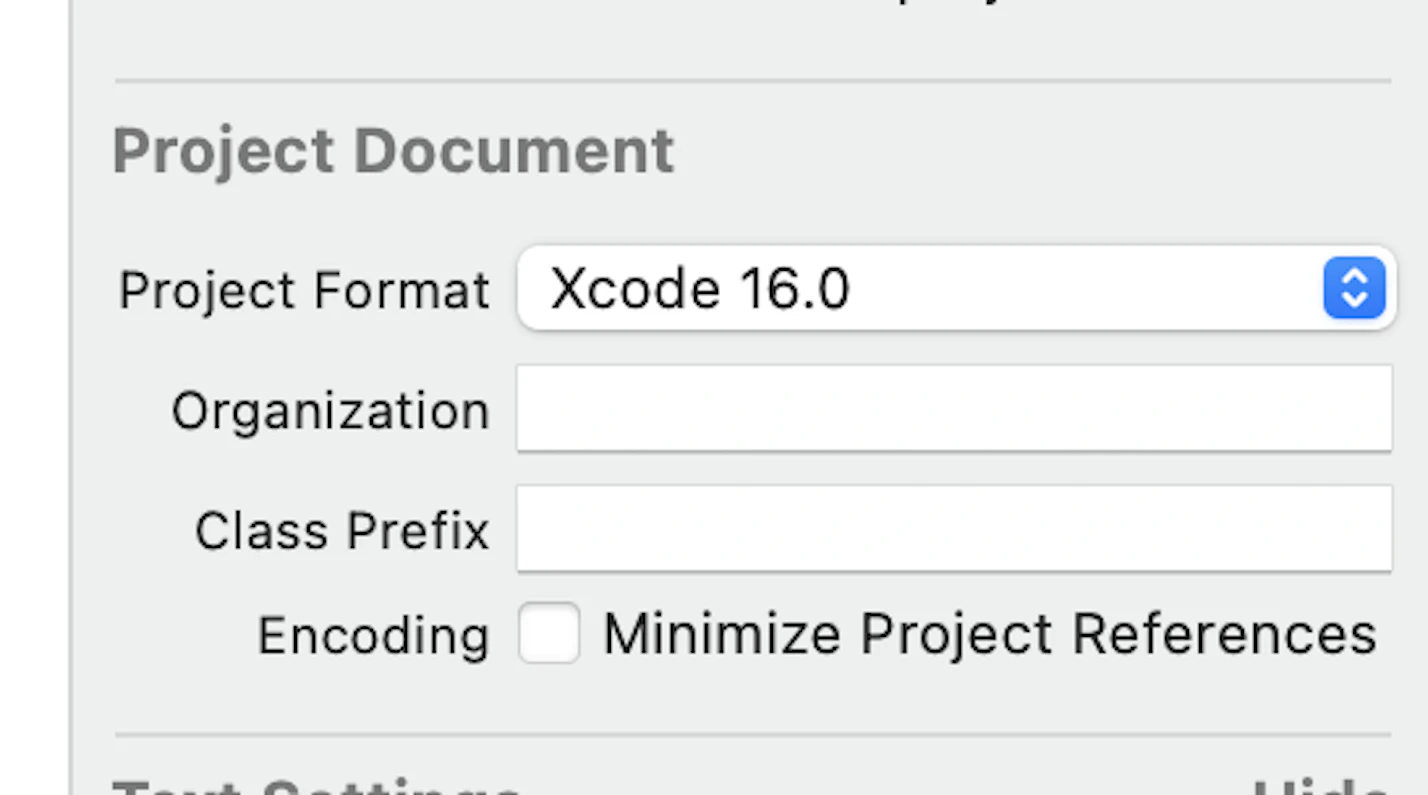Click the Class Prefix label
Viewport: 1428px width, 795px height.
341,531
